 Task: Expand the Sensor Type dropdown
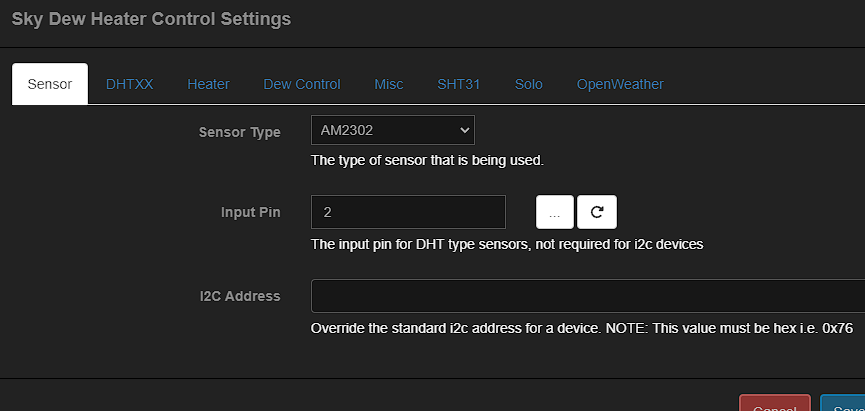tap(392, 130)
